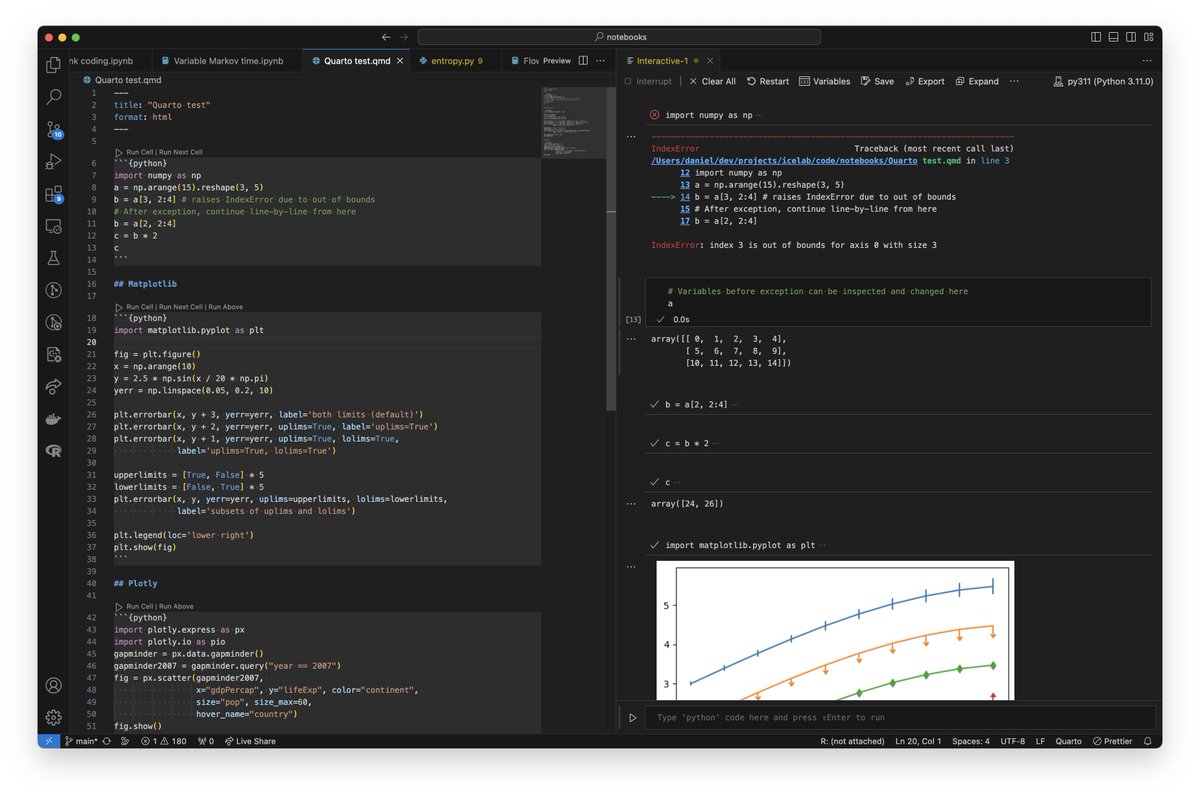Click the notebooks command center search box
This screenshot has height=798, width=1200.
coord(619,37)
